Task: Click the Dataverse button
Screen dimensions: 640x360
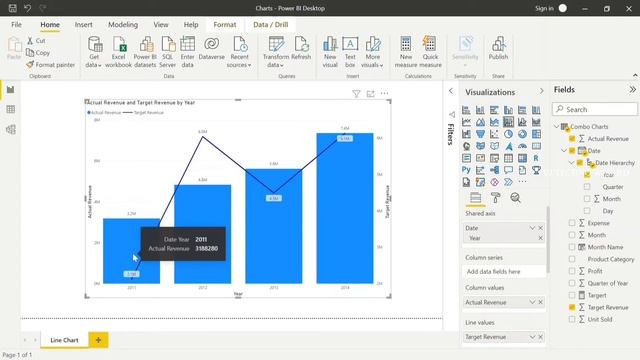Action: tap(211, 49)
